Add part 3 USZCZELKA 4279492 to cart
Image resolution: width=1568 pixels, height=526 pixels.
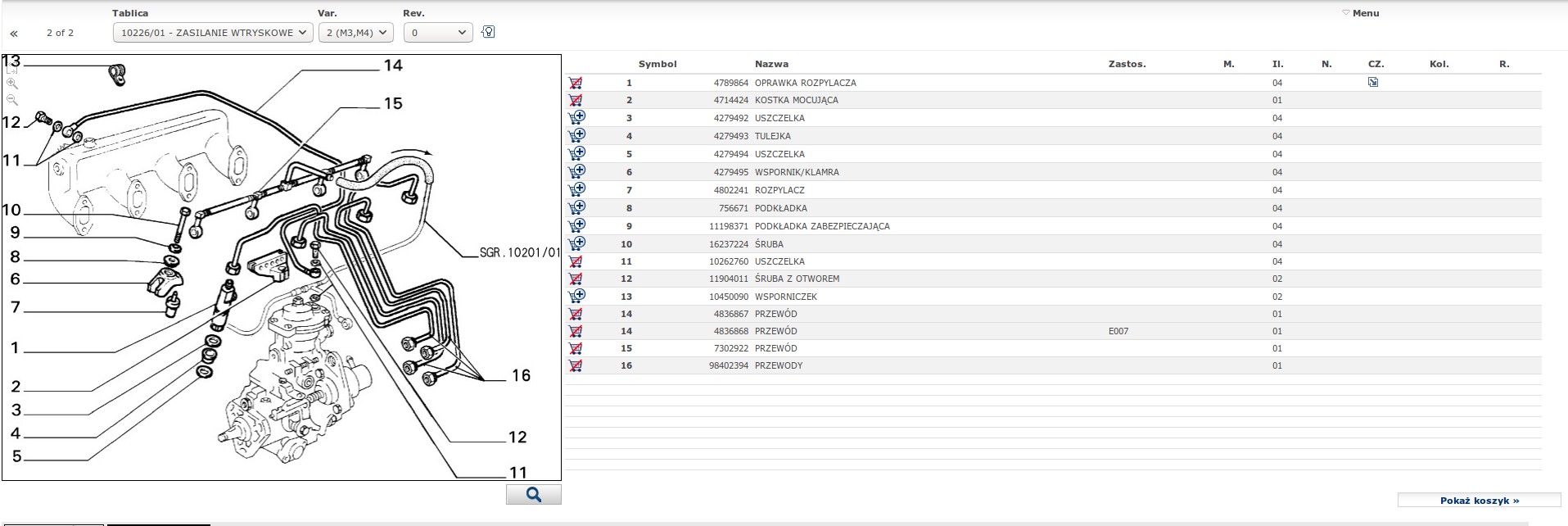[576, 117]
